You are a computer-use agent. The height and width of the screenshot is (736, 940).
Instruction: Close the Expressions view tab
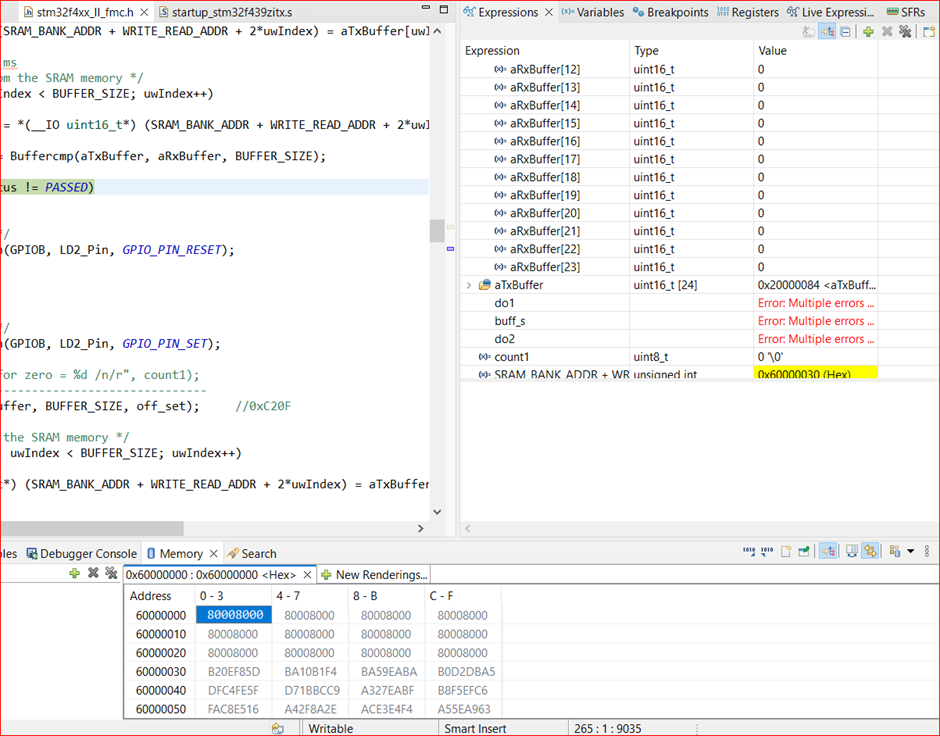[x=547, y=13]
